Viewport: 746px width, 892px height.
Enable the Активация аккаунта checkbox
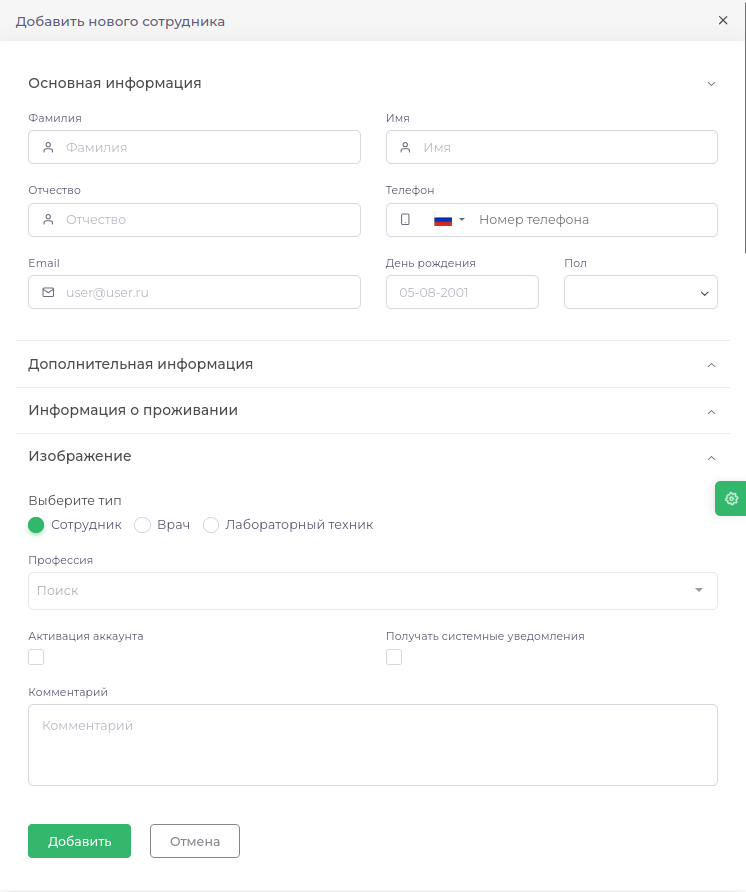[x=36, y=657]
